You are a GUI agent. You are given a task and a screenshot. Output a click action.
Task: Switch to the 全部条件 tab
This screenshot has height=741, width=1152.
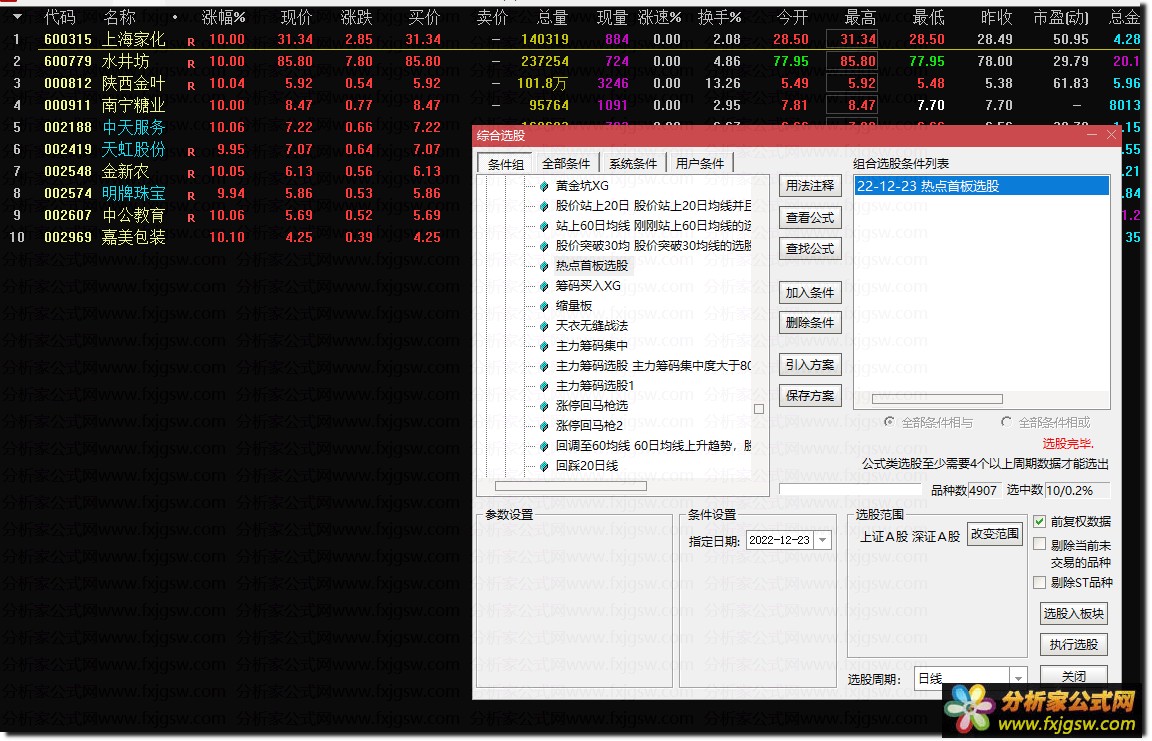(x=566, y=164)
